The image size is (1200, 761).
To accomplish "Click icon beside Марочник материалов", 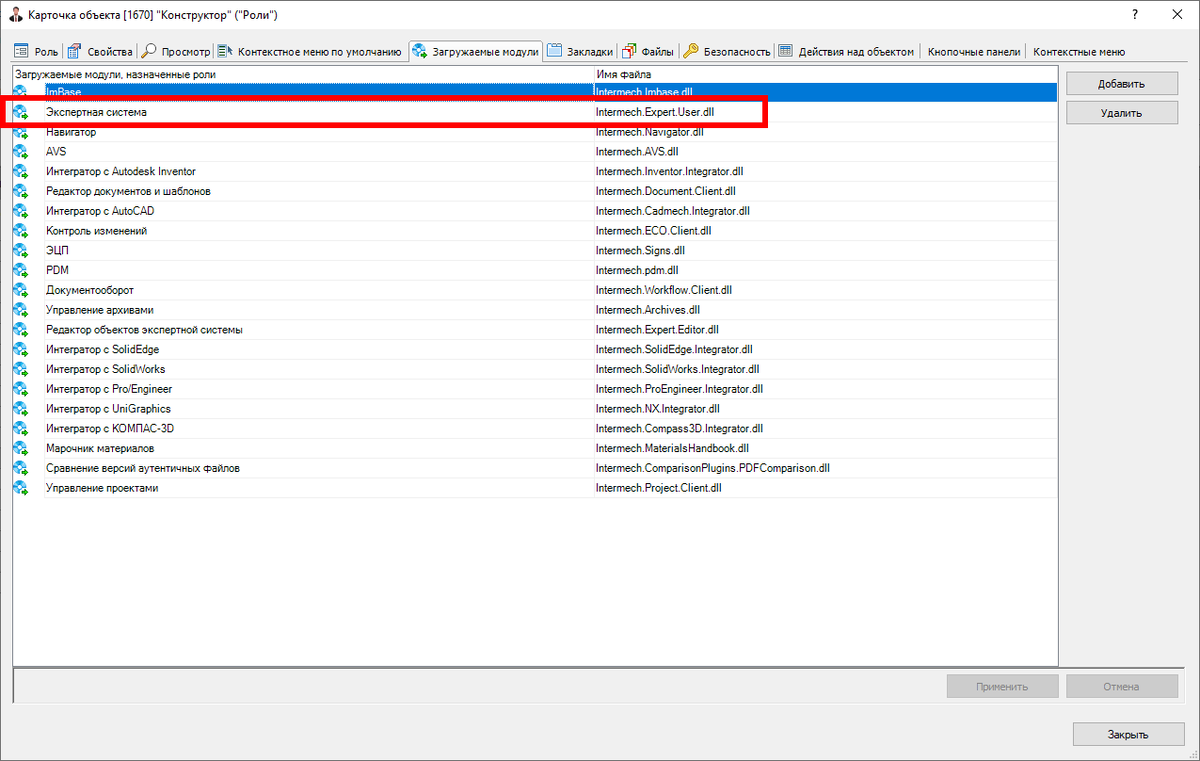I will tap(21, 448).
